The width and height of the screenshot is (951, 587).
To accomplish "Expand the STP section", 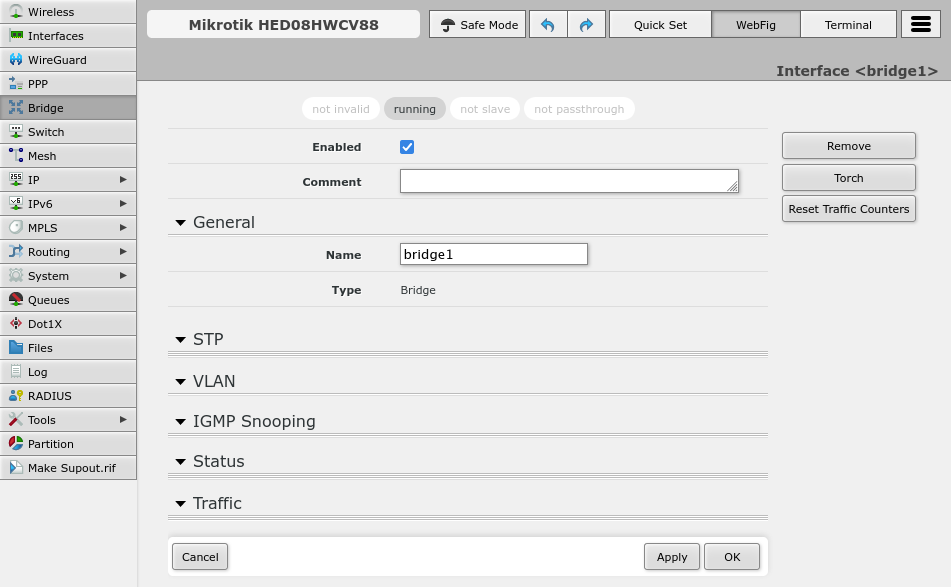I will [207, 340].
